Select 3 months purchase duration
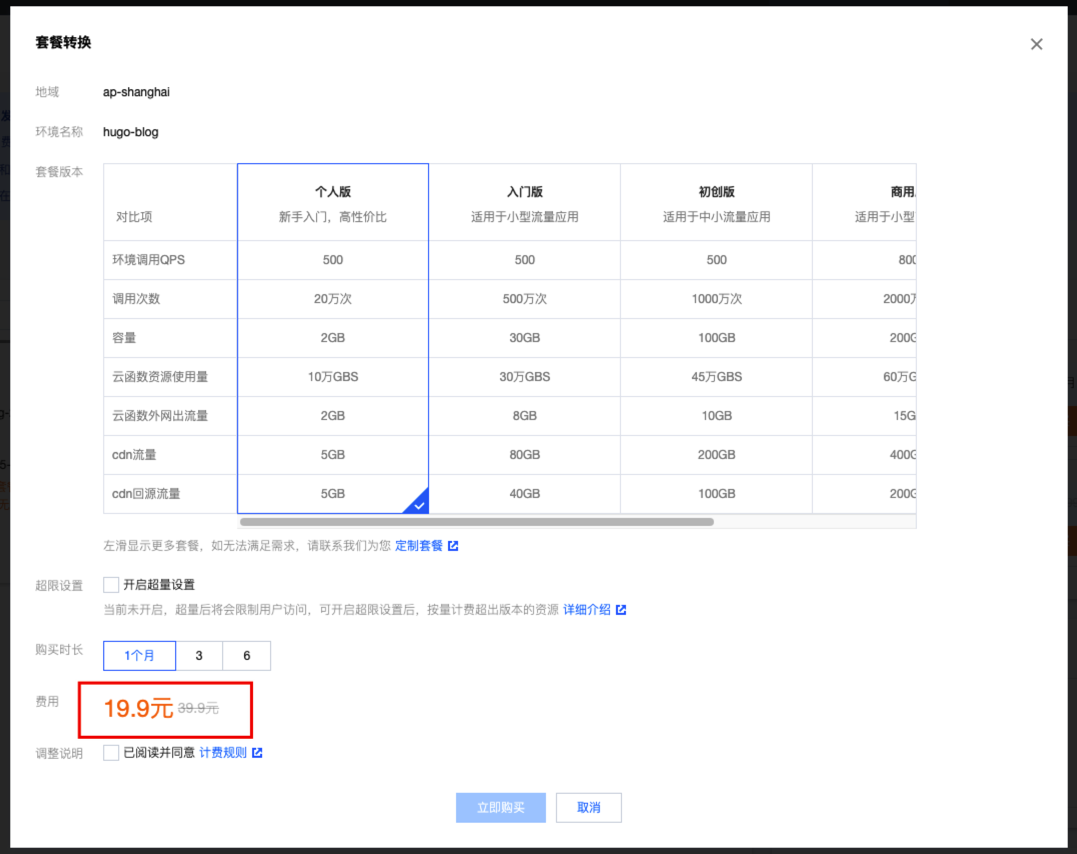 (x=199, y=656)
